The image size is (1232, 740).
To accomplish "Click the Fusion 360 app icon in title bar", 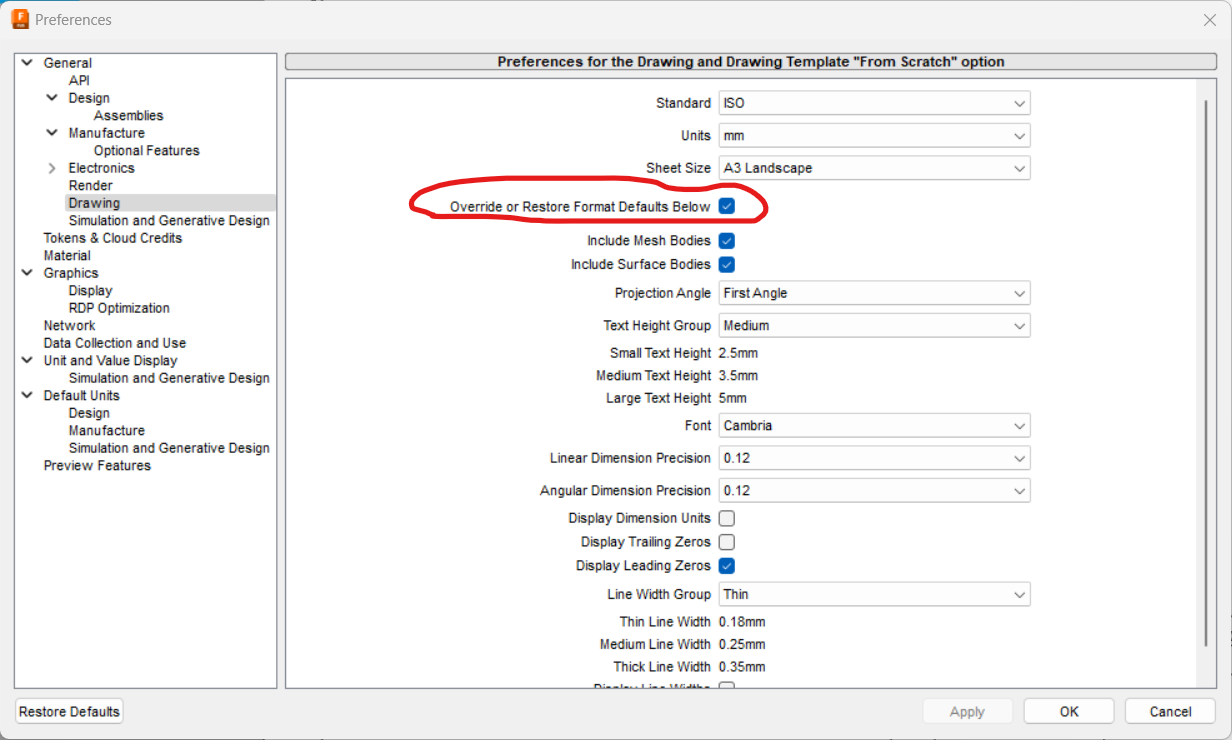I will point(19,19).
